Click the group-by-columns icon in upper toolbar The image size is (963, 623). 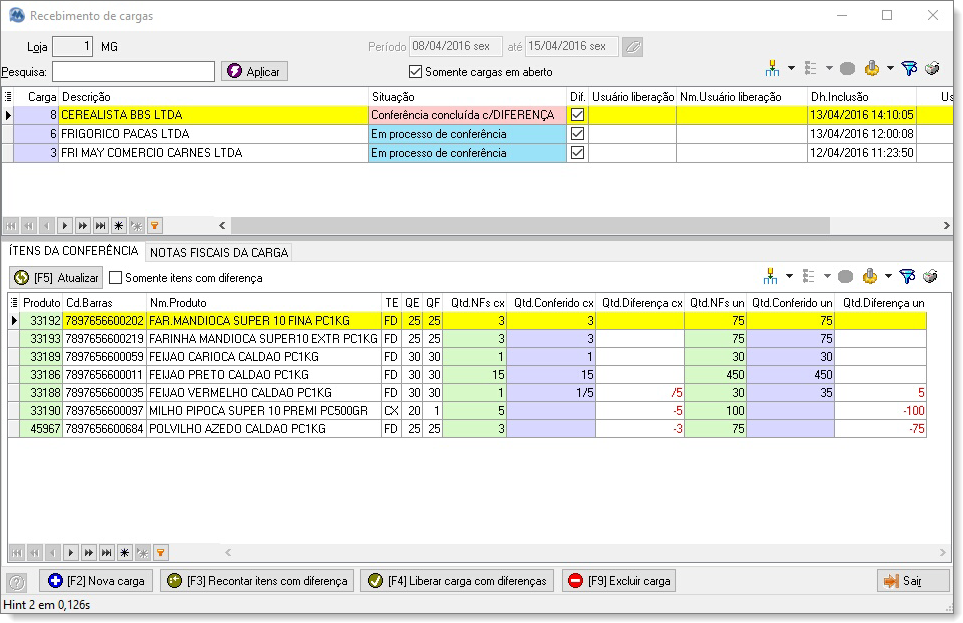pyautogui.click(x=772, y=69)
